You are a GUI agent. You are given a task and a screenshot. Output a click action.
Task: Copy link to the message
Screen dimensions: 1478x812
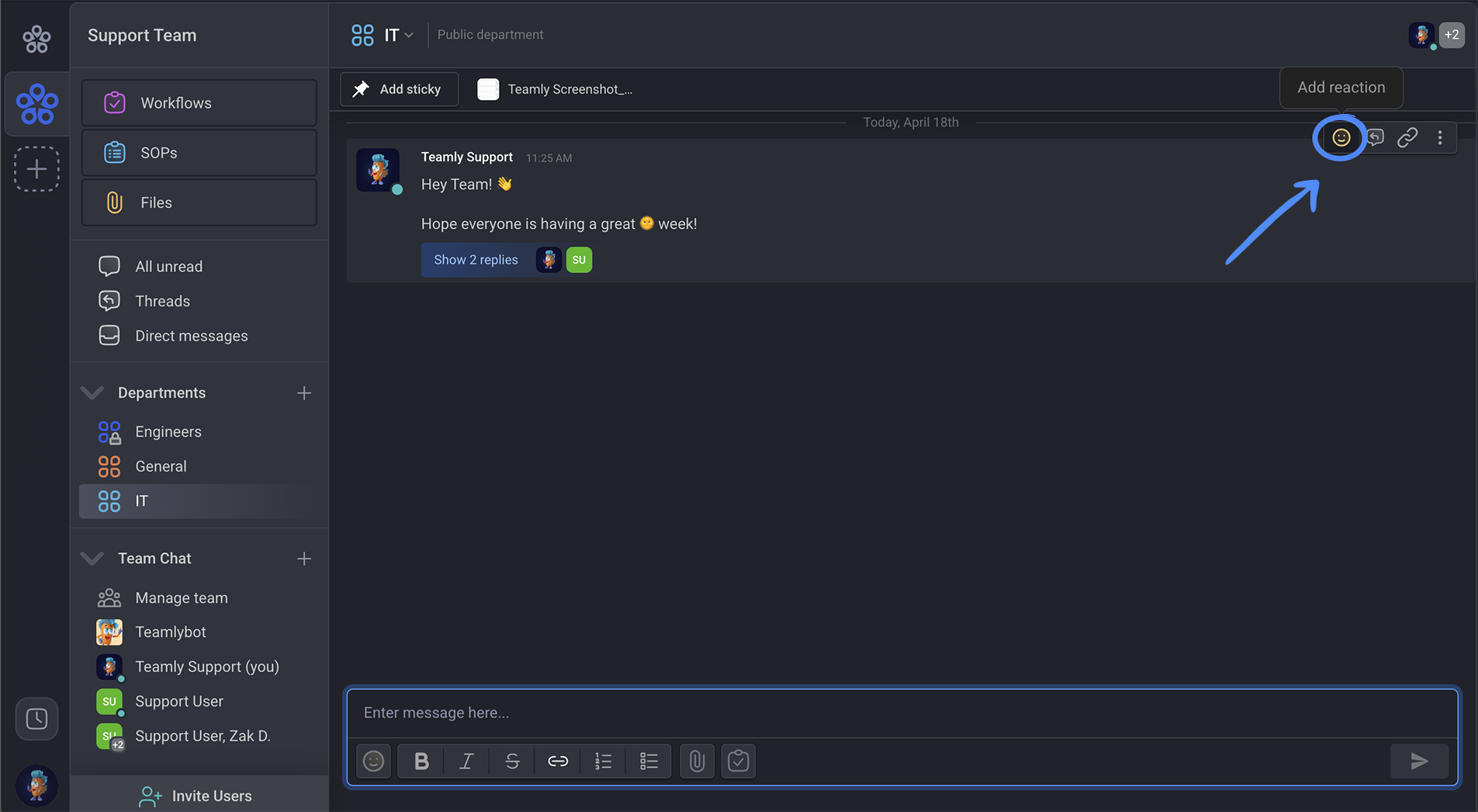(x=1407, y=138)
